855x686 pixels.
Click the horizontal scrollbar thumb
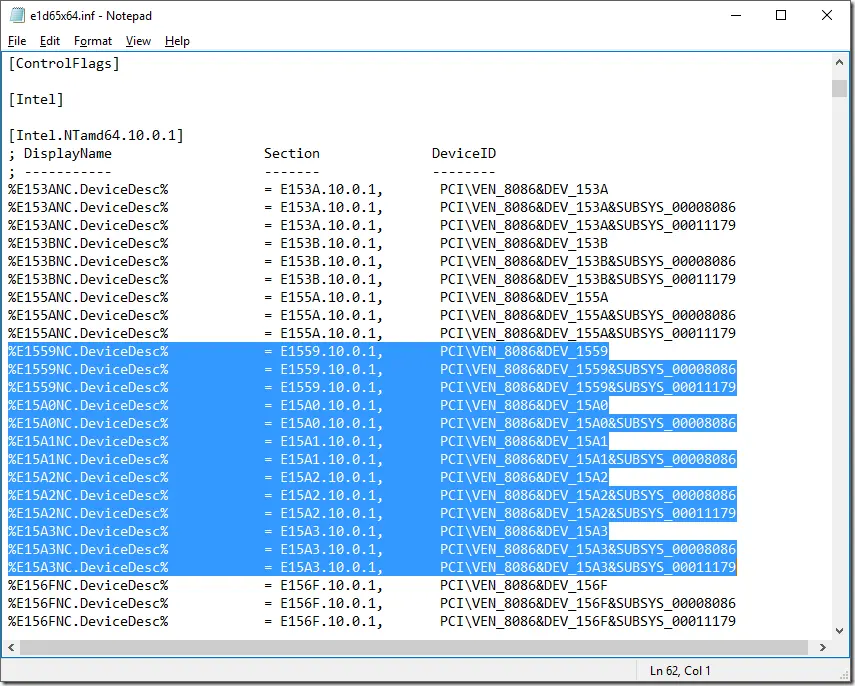coord(414,647)
